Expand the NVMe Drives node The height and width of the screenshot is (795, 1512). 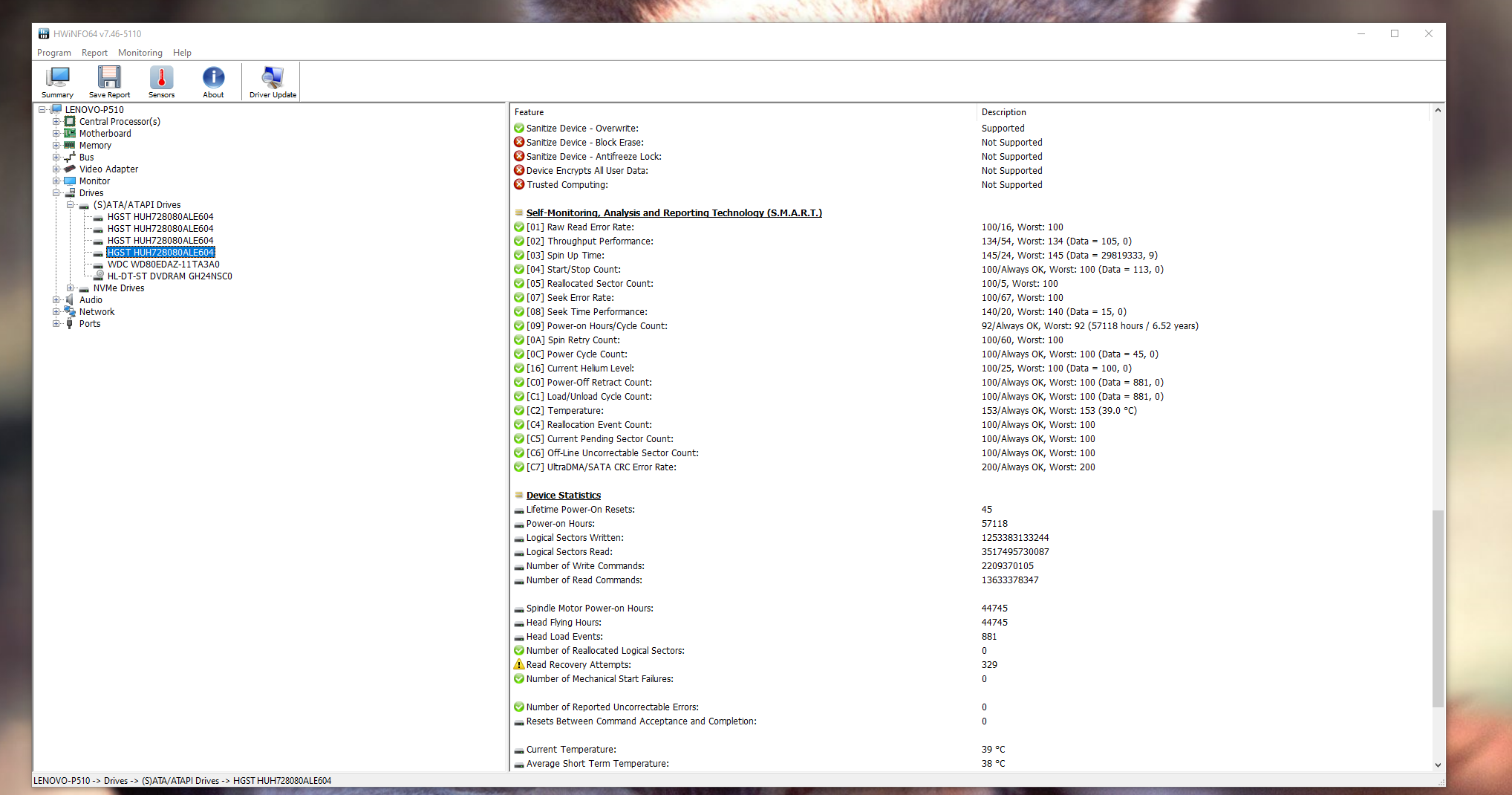pyautogui.click(x=70, y=288)
